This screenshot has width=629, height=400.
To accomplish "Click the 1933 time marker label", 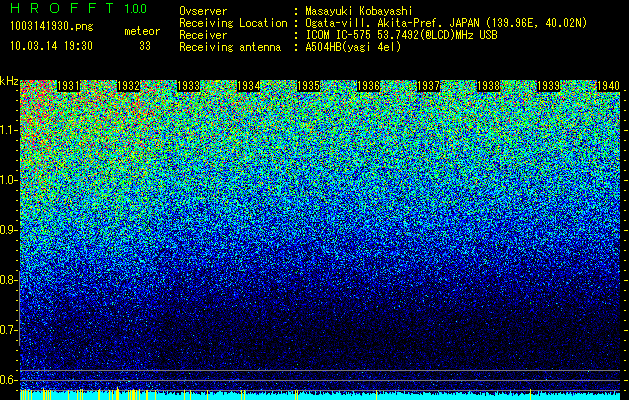I will coord(189,86).
